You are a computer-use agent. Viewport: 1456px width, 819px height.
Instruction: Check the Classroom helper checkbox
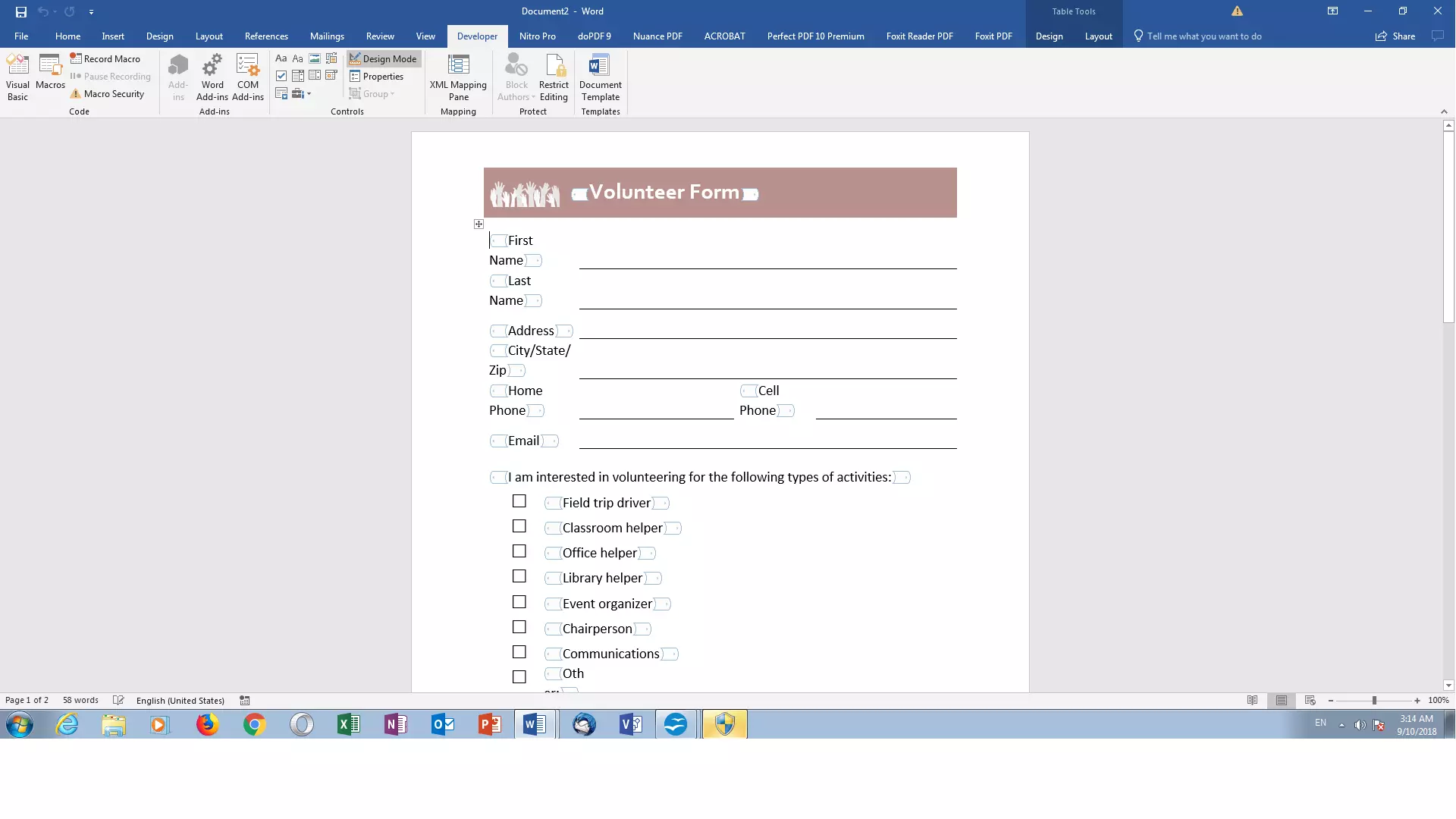[x=519, y=526]
